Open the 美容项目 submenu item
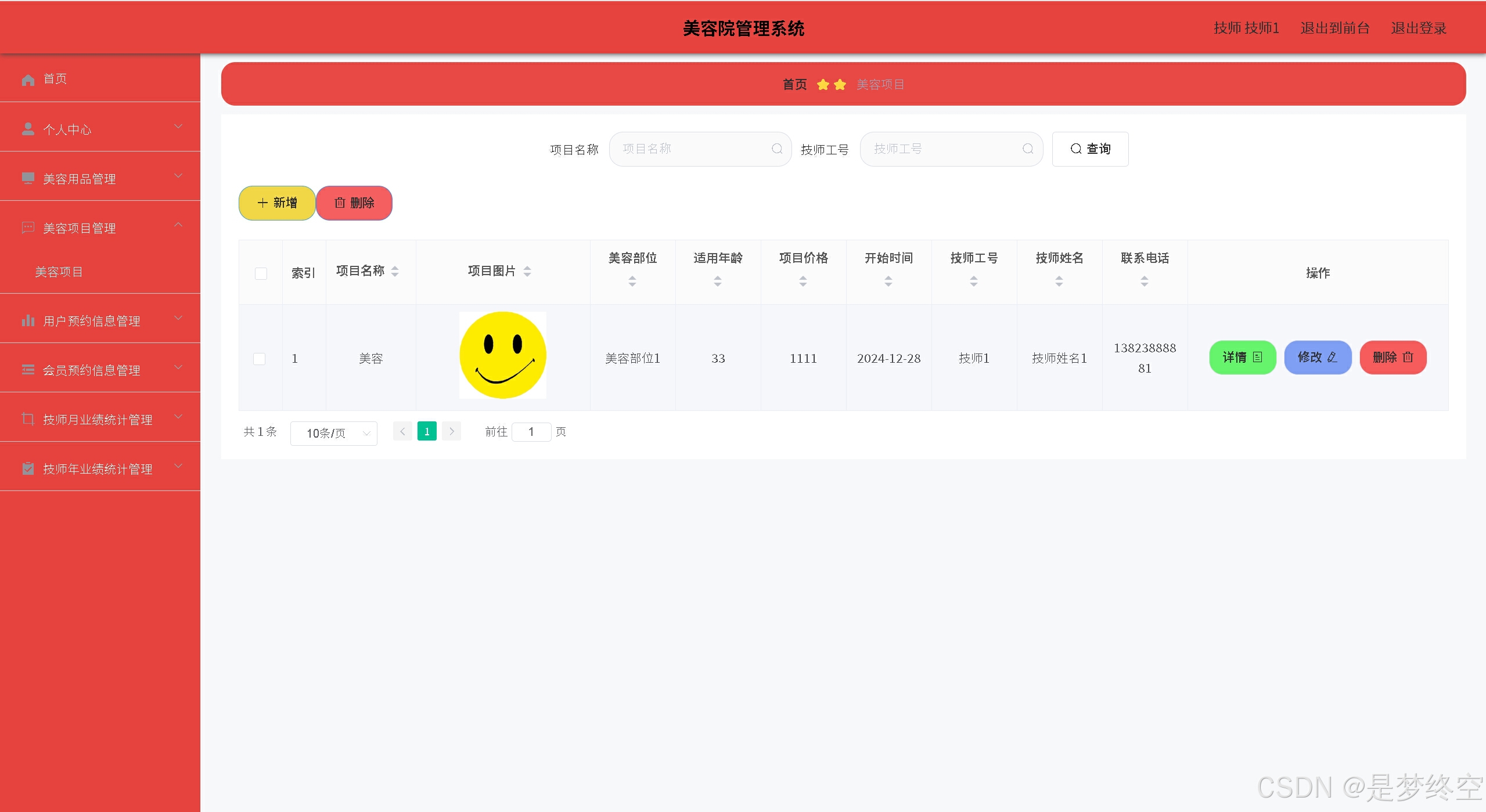1486x812 pixels. [59, 272]
